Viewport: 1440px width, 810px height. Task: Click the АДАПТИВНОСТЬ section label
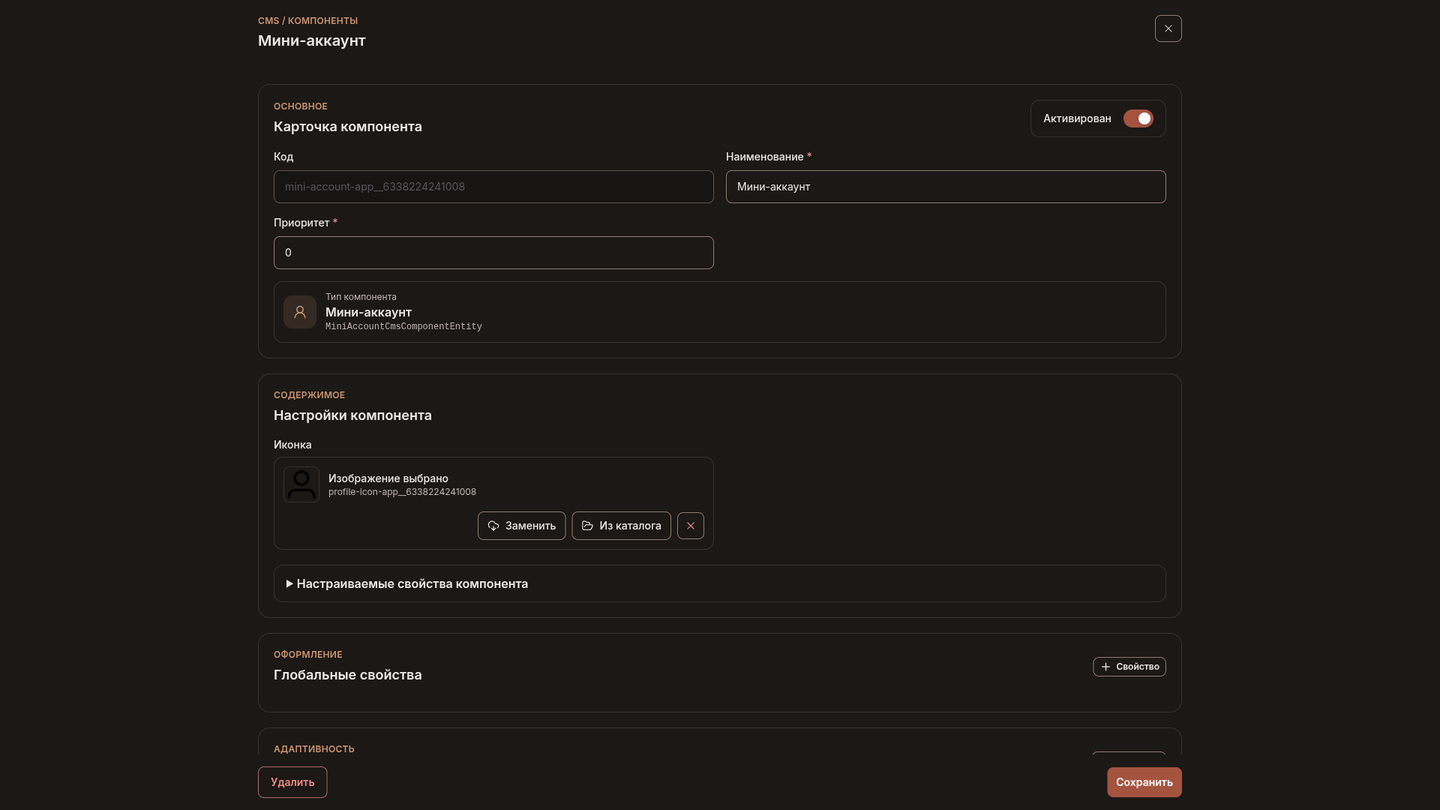tap(314, 749)
